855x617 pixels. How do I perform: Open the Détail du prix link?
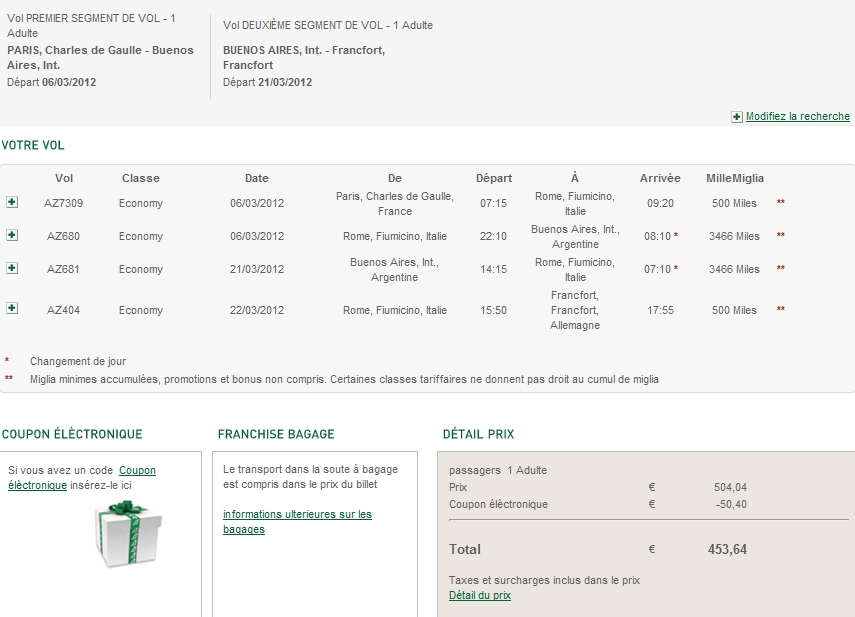[x=480, y=595]
